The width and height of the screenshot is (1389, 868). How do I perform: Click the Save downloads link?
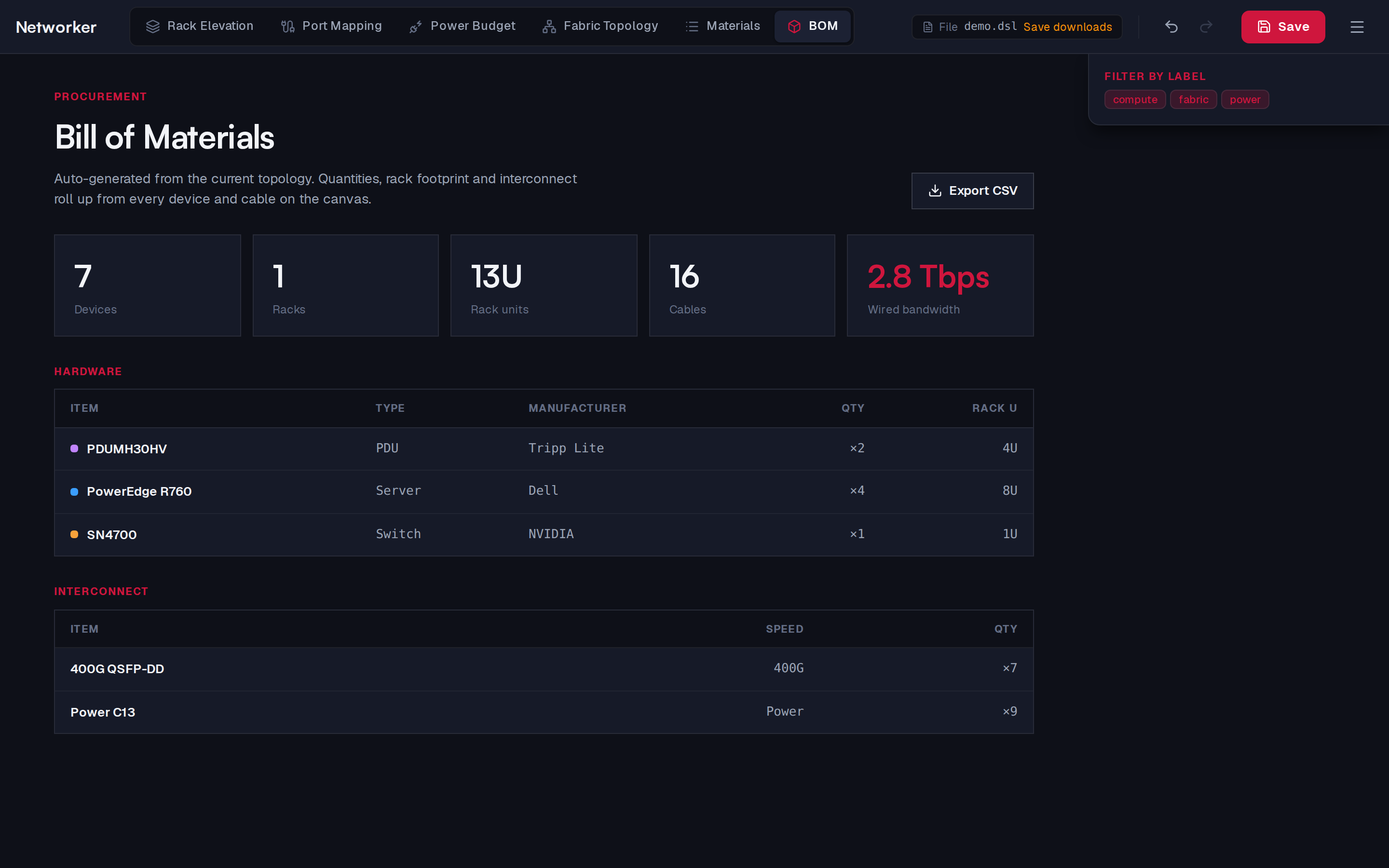(x=1068, y=27)
